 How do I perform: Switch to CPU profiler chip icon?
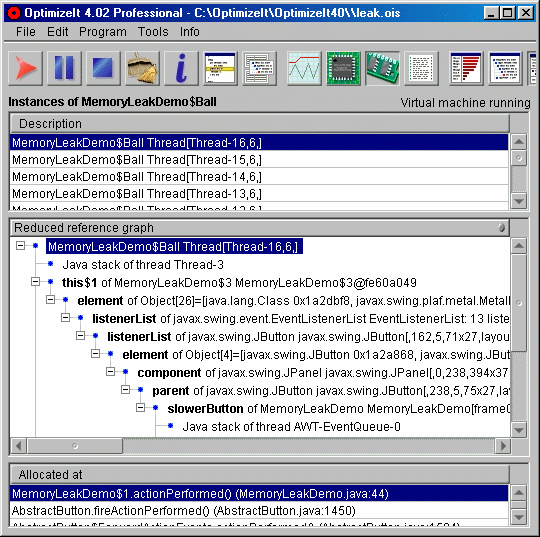pos(343,68)
